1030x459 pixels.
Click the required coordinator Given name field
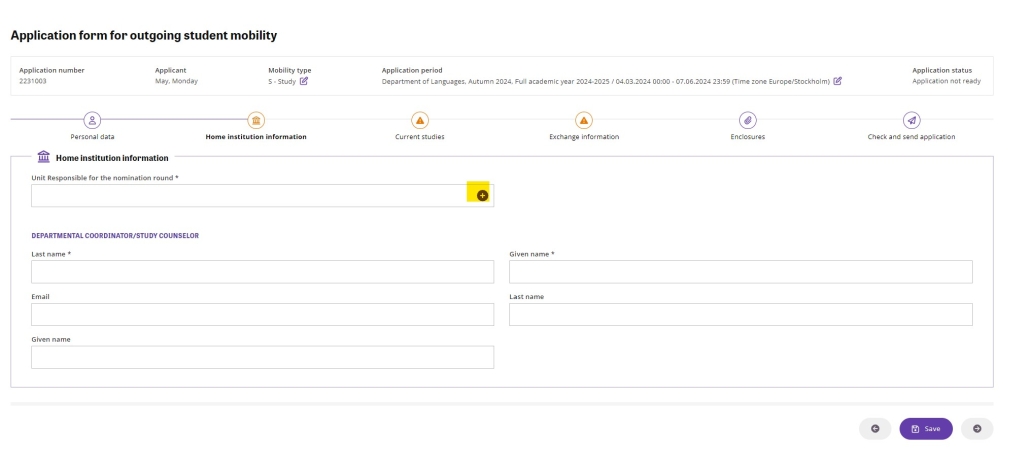pyautogui.click(x=740, y=272)
